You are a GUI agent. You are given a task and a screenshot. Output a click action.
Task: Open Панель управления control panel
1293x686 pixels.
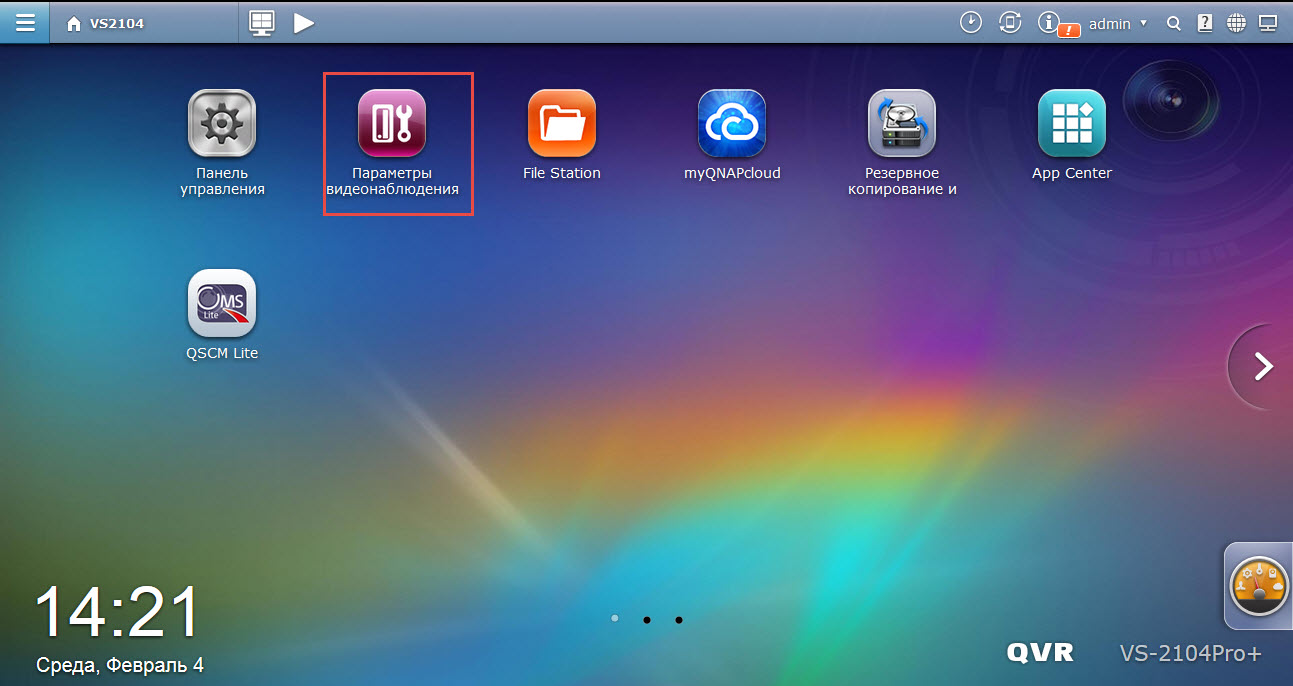(222, 143)
